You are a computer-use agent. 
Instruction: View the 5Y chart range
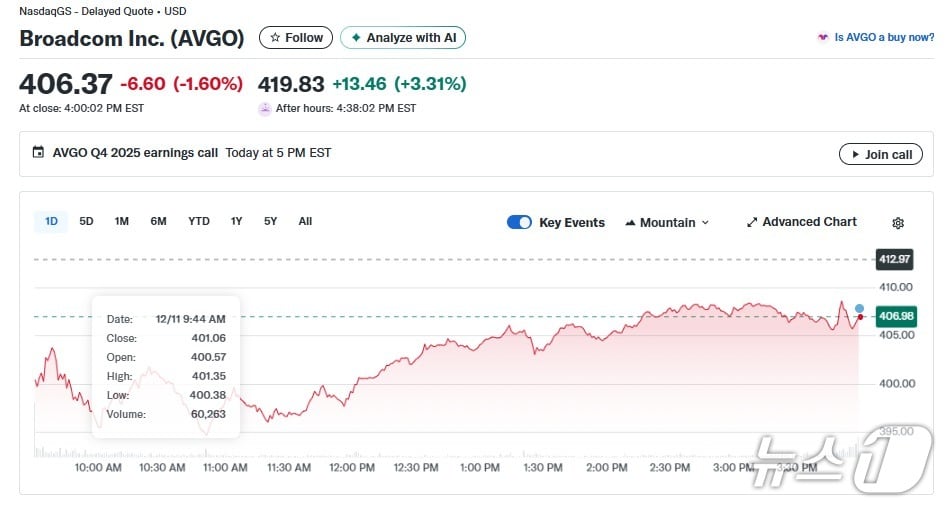[270, 221]
